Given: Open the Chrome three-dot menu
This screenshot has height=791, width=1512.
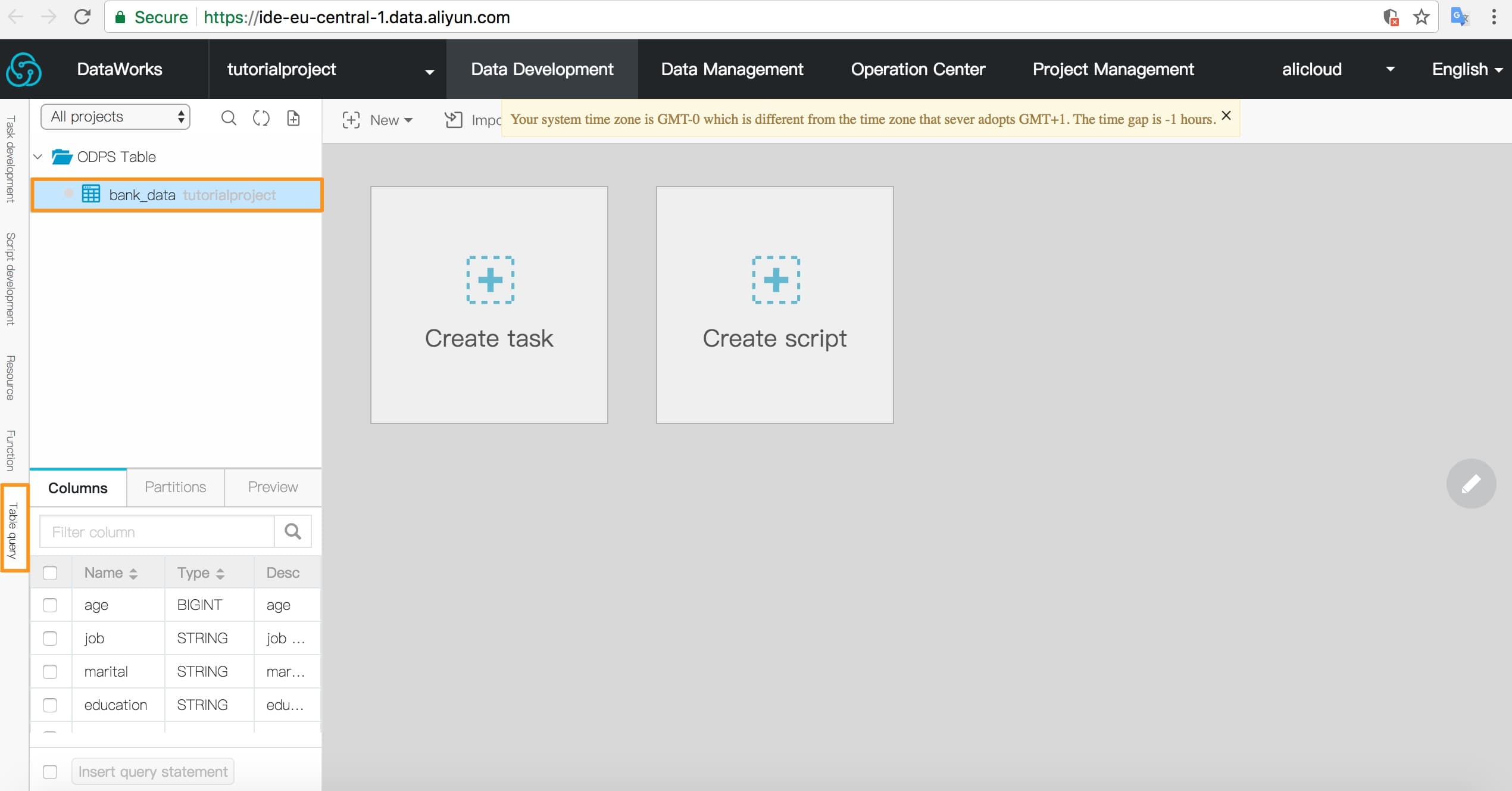Looking at the screenshot, I should [x=1494, y=17].
